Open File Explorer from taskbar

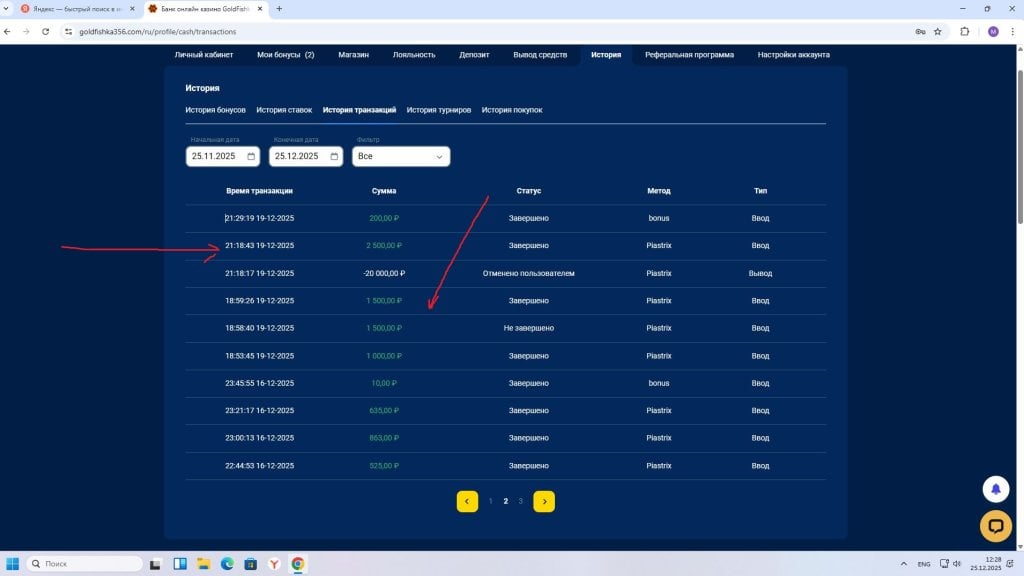203,564
